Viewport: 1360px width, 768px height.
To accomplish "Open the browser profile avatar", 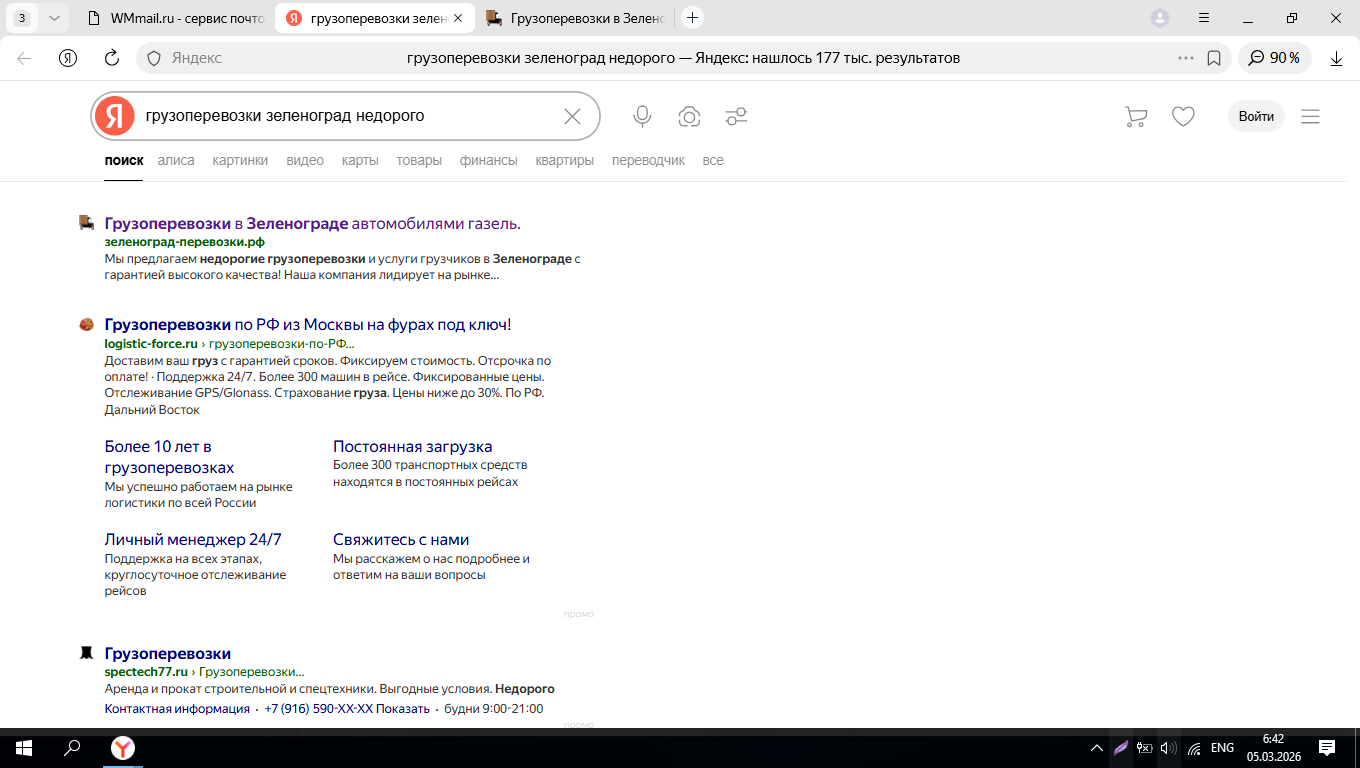I will pos(1160,17).
